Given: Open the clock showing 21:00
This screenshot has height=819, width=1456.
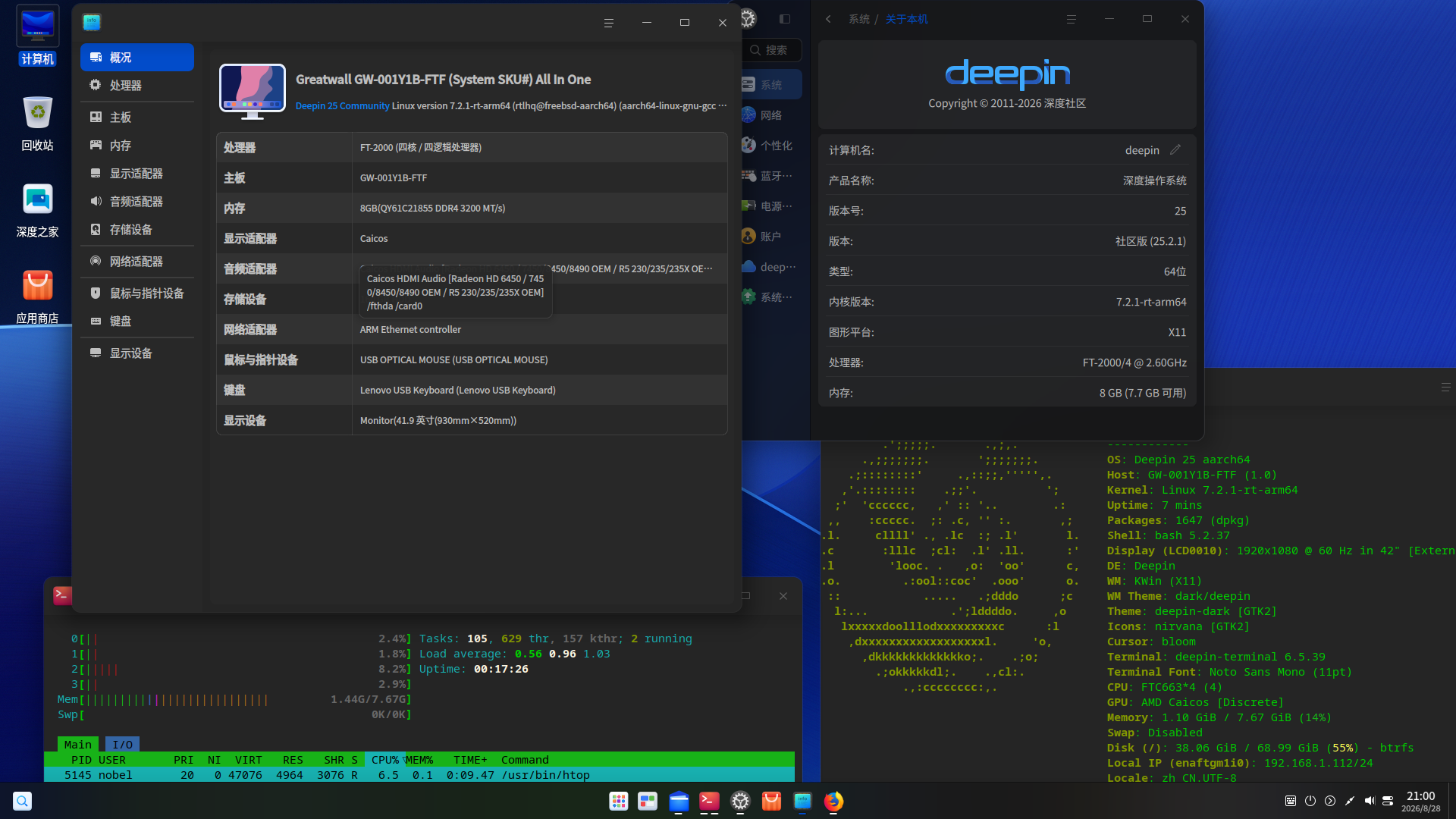Looking at the screenshot, I should (1420, 801).
